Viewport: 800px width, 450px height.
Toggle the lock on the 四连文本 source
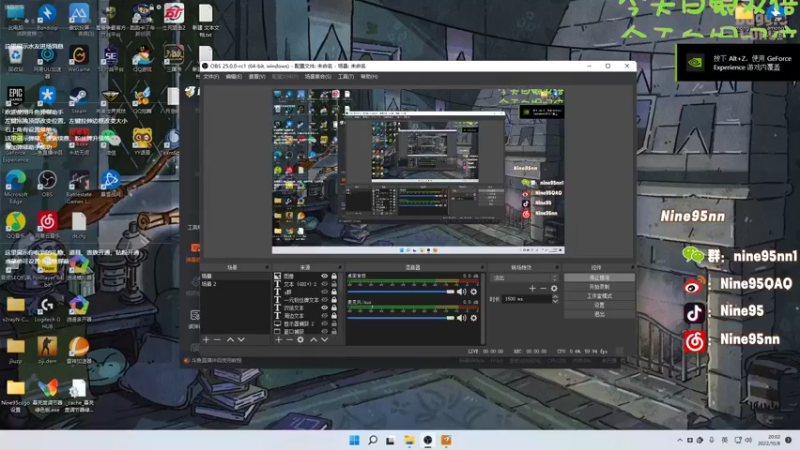click(x=334, y=308)
